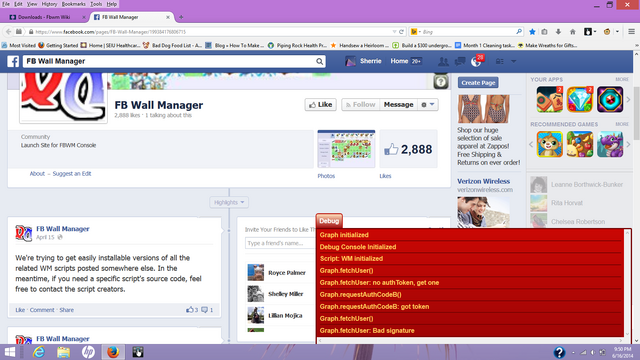Bookmark this page with the star icon
The image size is (640, 360).
point(532,31)
